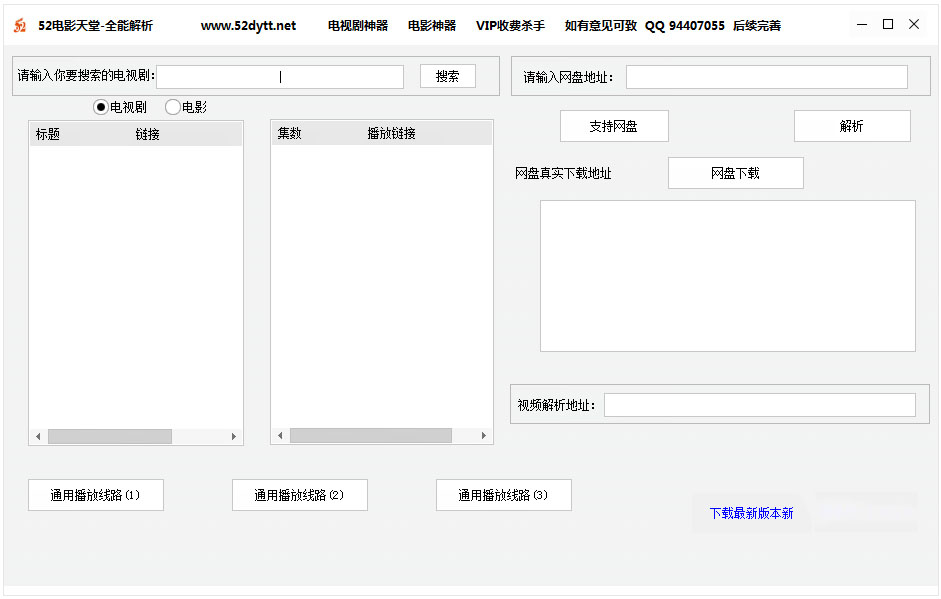Focus the TV series search input field
The width and height of the screenshot is (941, 599).
coord(280,77)
